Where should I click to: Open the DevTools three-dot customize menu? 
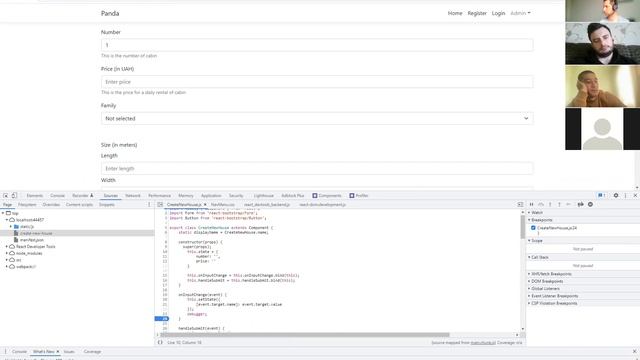625,196
